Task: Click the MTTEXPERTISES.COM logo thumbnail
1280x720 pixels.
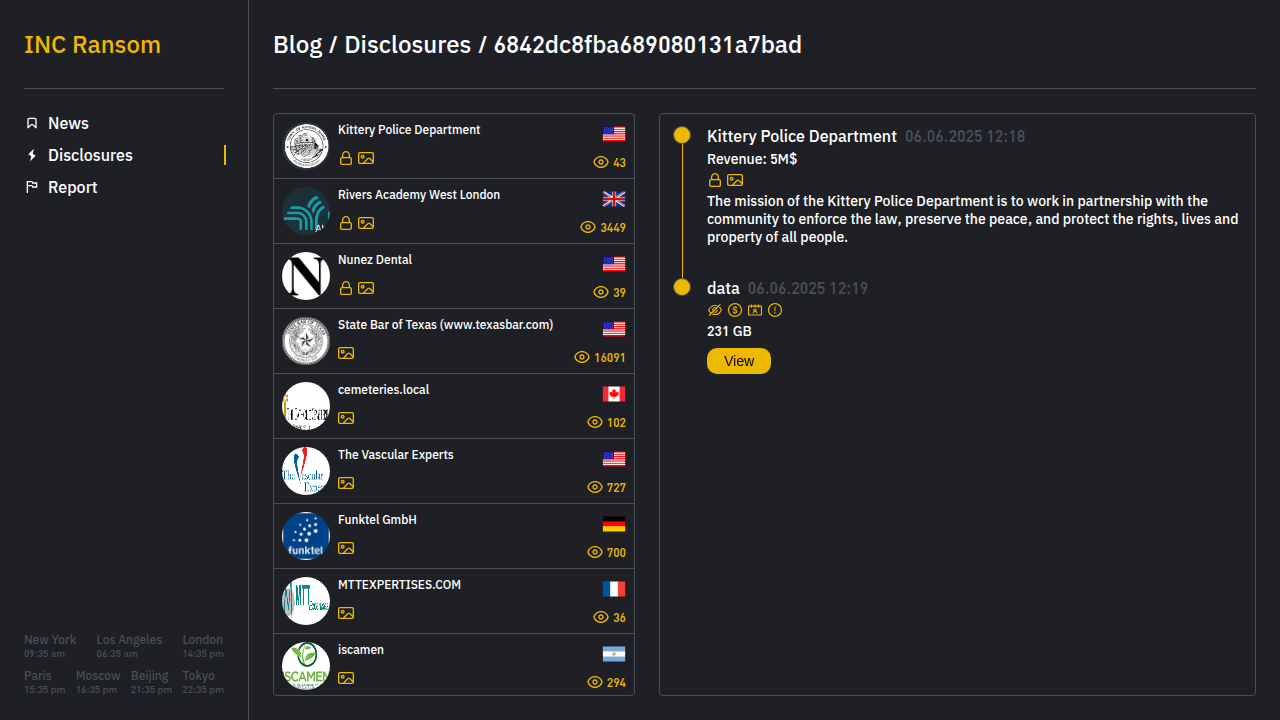Action: (306, 601)
